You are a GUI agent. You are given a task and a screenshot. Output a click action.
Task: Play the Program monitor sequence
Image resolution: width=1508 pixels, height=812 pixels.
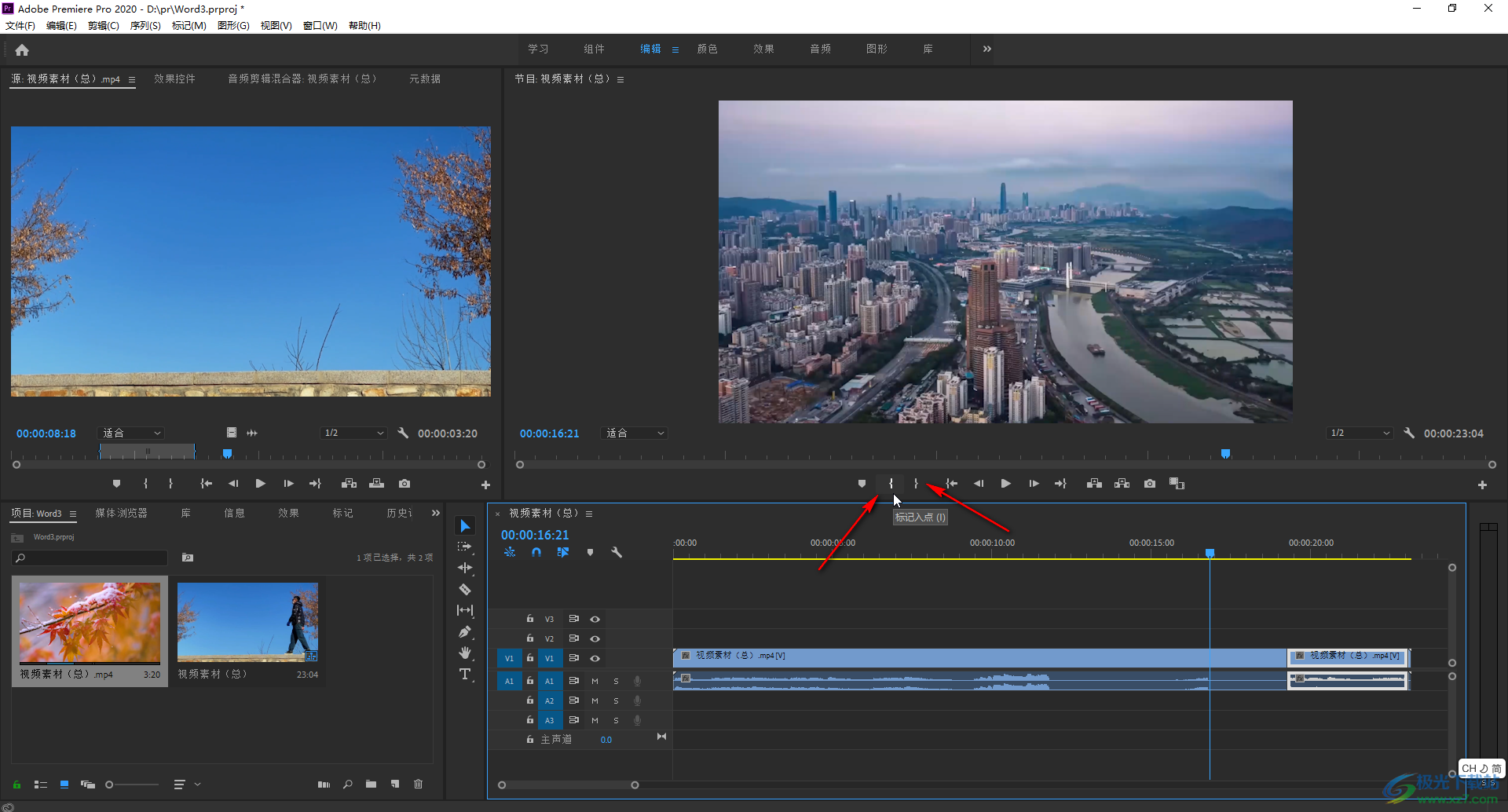(x=1005, y=484)
